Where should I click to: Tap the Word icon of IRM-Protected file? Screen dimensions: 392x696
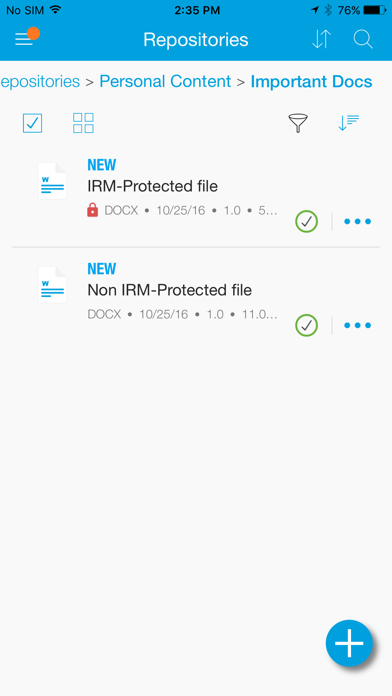tap(52, 181)
